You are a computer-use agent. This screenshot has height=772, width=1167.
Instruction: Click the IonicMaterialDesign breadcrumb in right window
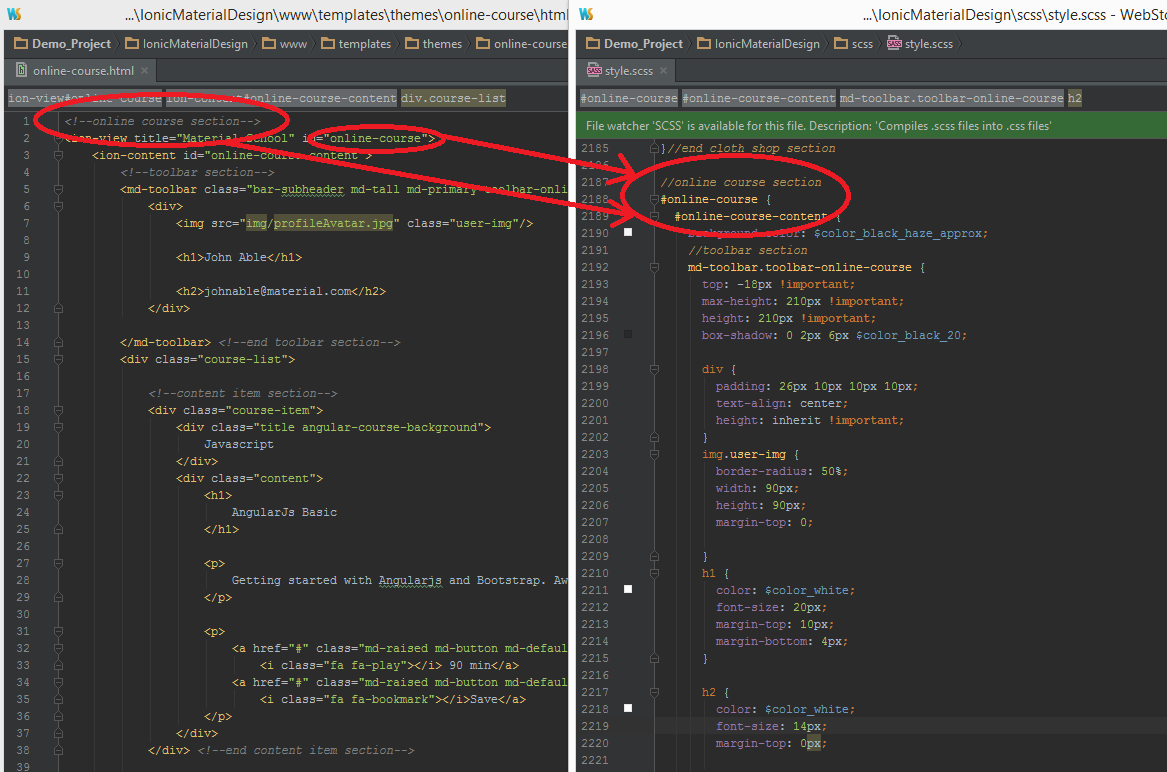(767, 44)
